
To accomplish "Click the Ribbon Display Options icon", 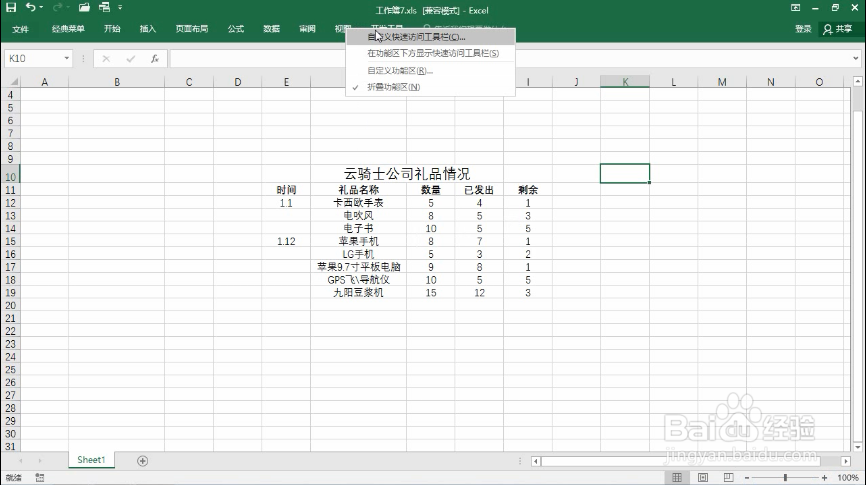I will [x=795, y=8].
